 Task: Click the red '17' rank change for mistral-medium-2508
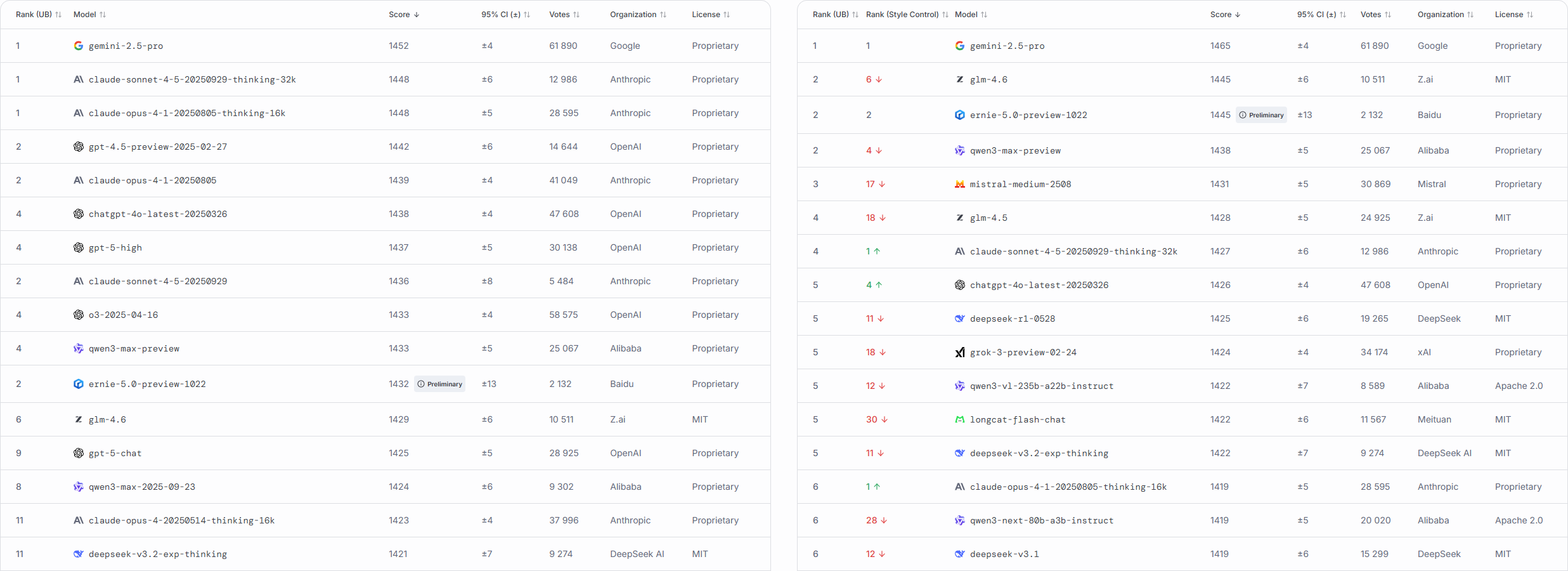(876, 184)
